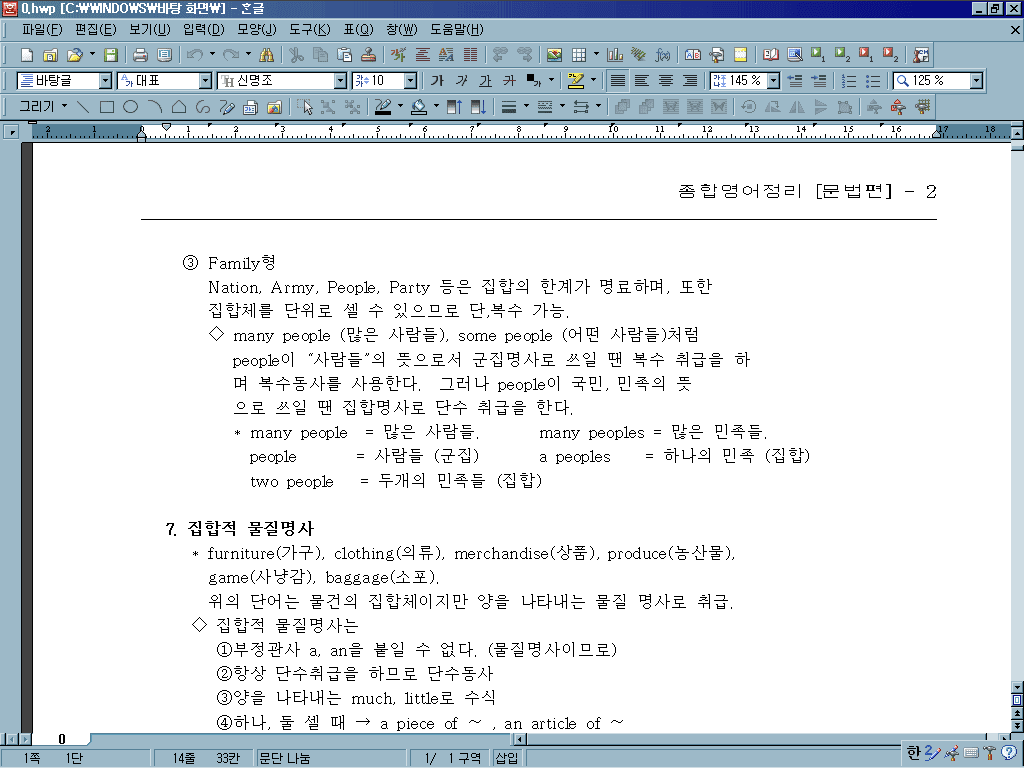Insert a table using the grid icon
The height and width of the screenshot is (768, 1024).
coord(579,55)
